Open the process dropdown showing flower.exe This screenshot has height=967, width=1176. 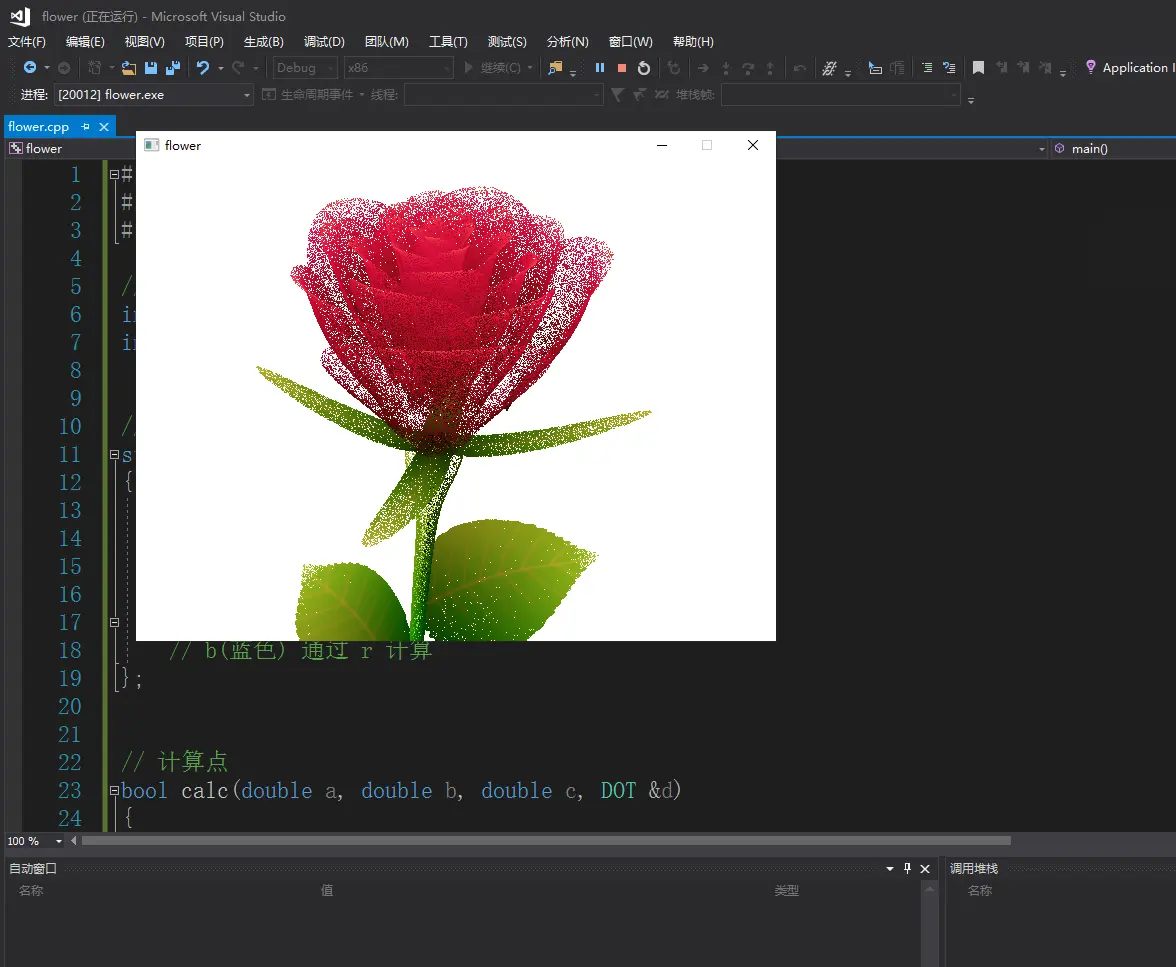(x=247, y=95)
